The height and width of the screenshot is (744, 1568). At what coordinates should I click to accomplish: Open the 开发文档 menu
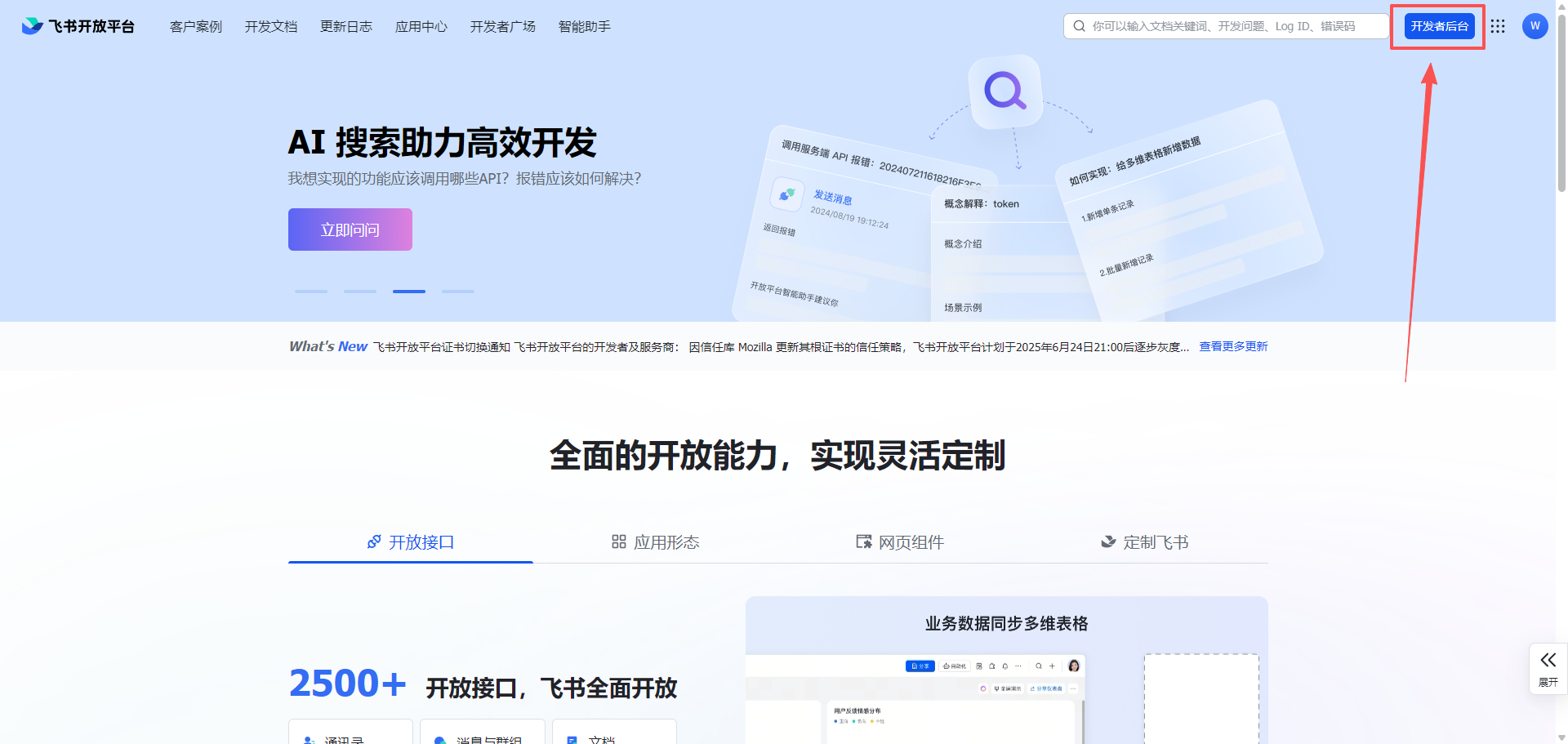click(x=271, y=26)
